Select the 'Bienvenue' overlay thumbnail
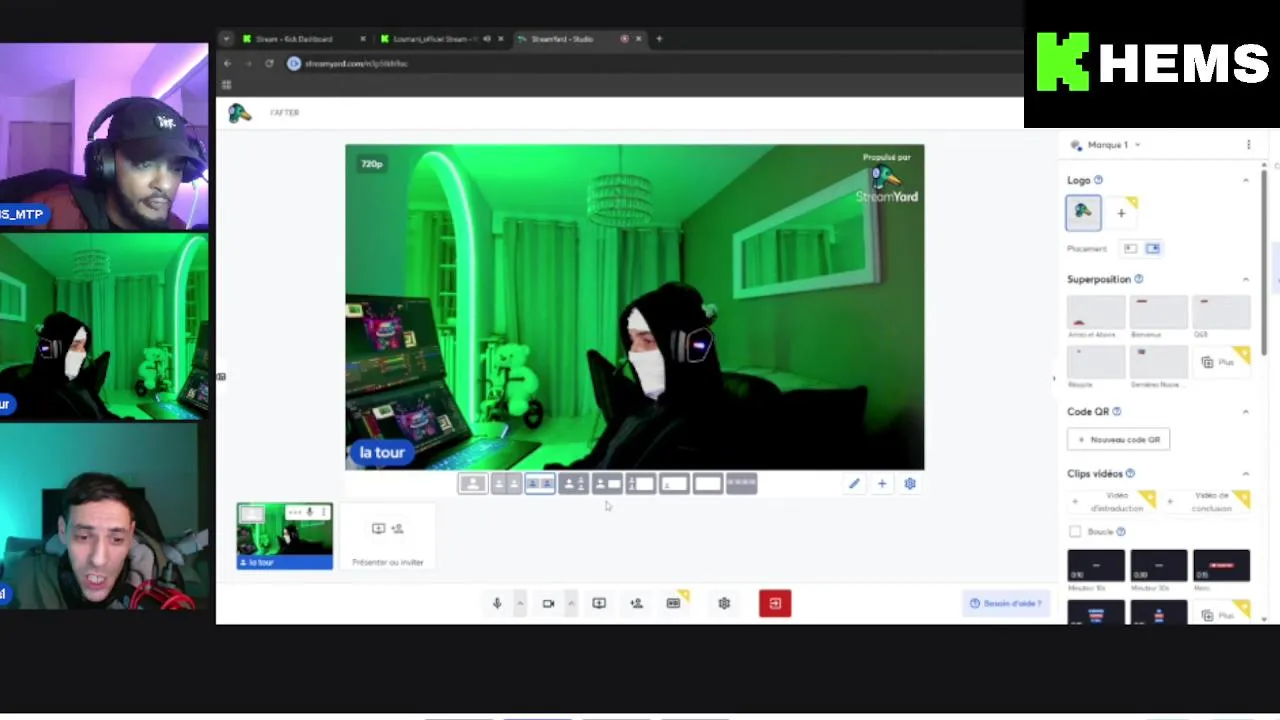This screenshot has width=1280, height=720. 1158,313
